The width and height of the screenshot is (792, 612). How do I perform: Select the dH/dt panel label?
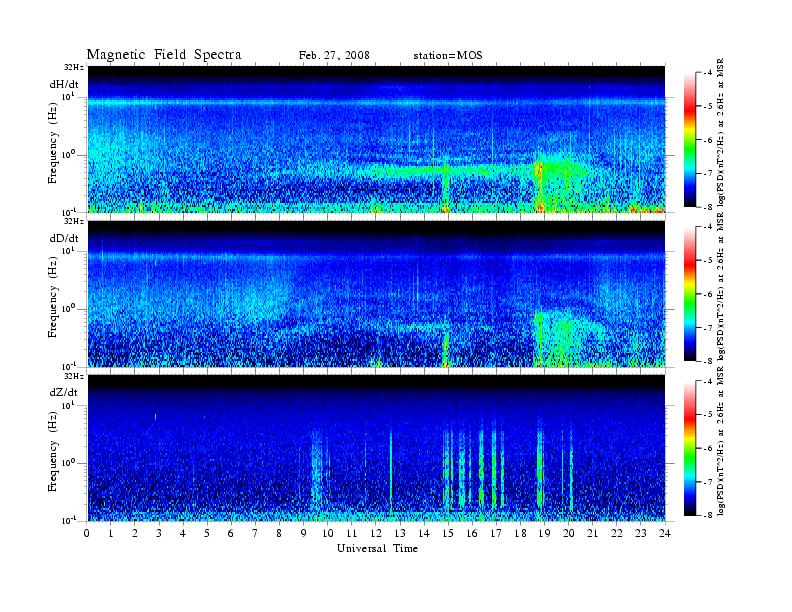coord(64,84)
